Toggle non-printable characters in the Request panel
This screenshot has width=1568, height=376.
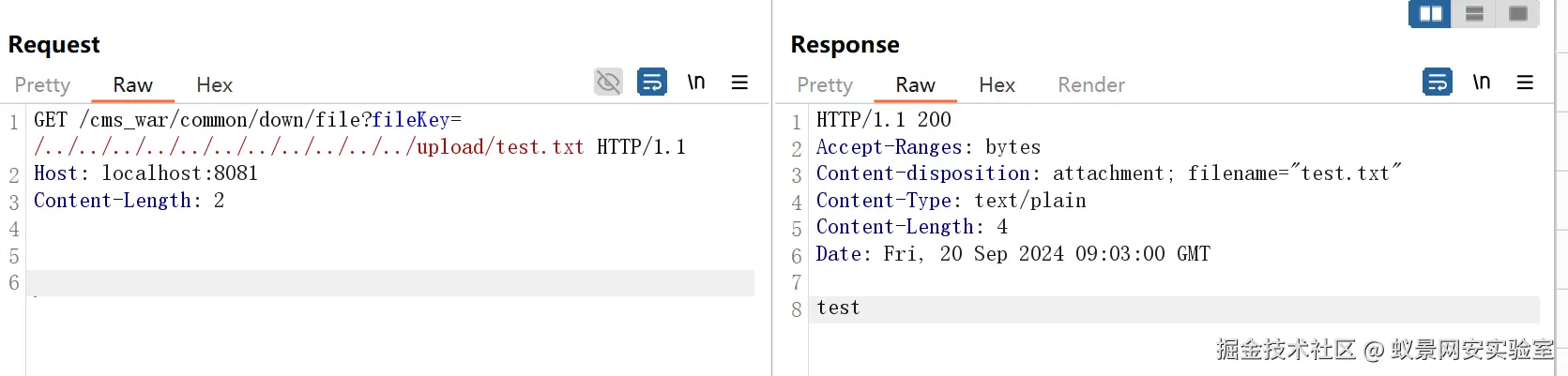click(608, 83)
